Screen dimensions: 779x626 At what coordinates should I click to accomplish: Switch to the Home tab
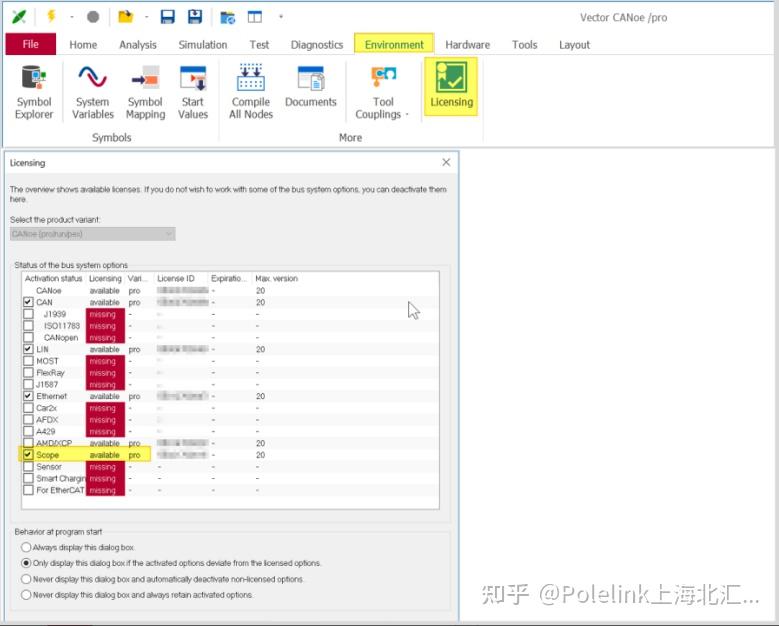[83, 45]
